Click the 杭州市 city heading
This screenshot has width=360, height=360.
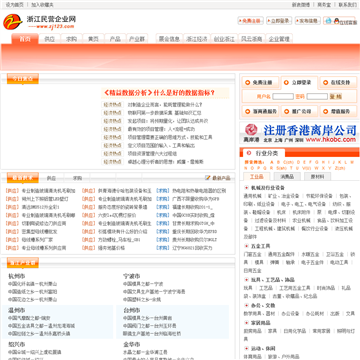(17, 276)
